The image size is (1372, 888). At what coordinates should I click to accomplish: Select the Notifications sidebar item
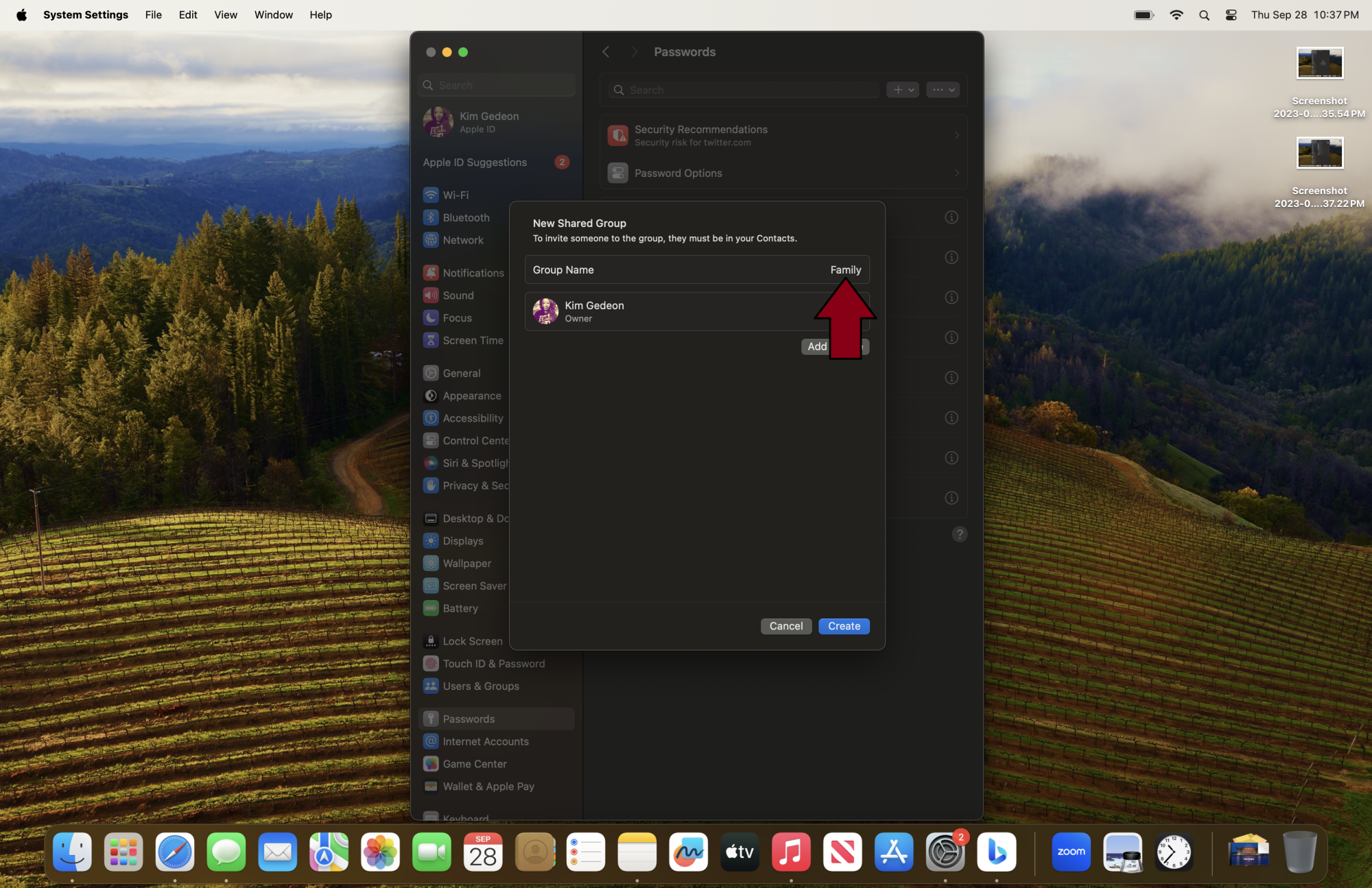pos(474,273)
